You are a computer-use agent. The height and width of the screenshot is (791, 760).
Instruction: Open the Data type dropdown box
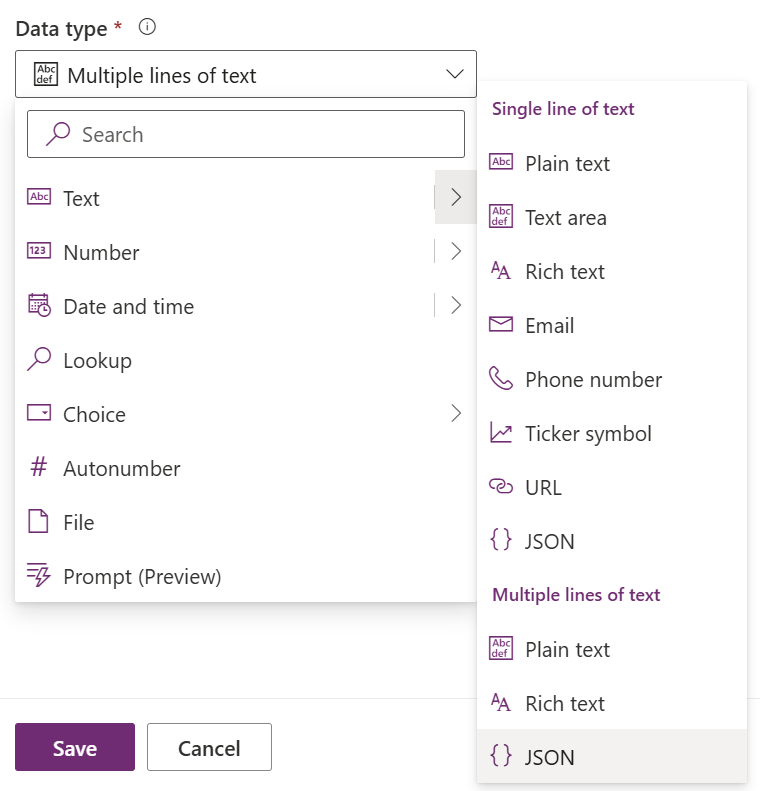246,75
